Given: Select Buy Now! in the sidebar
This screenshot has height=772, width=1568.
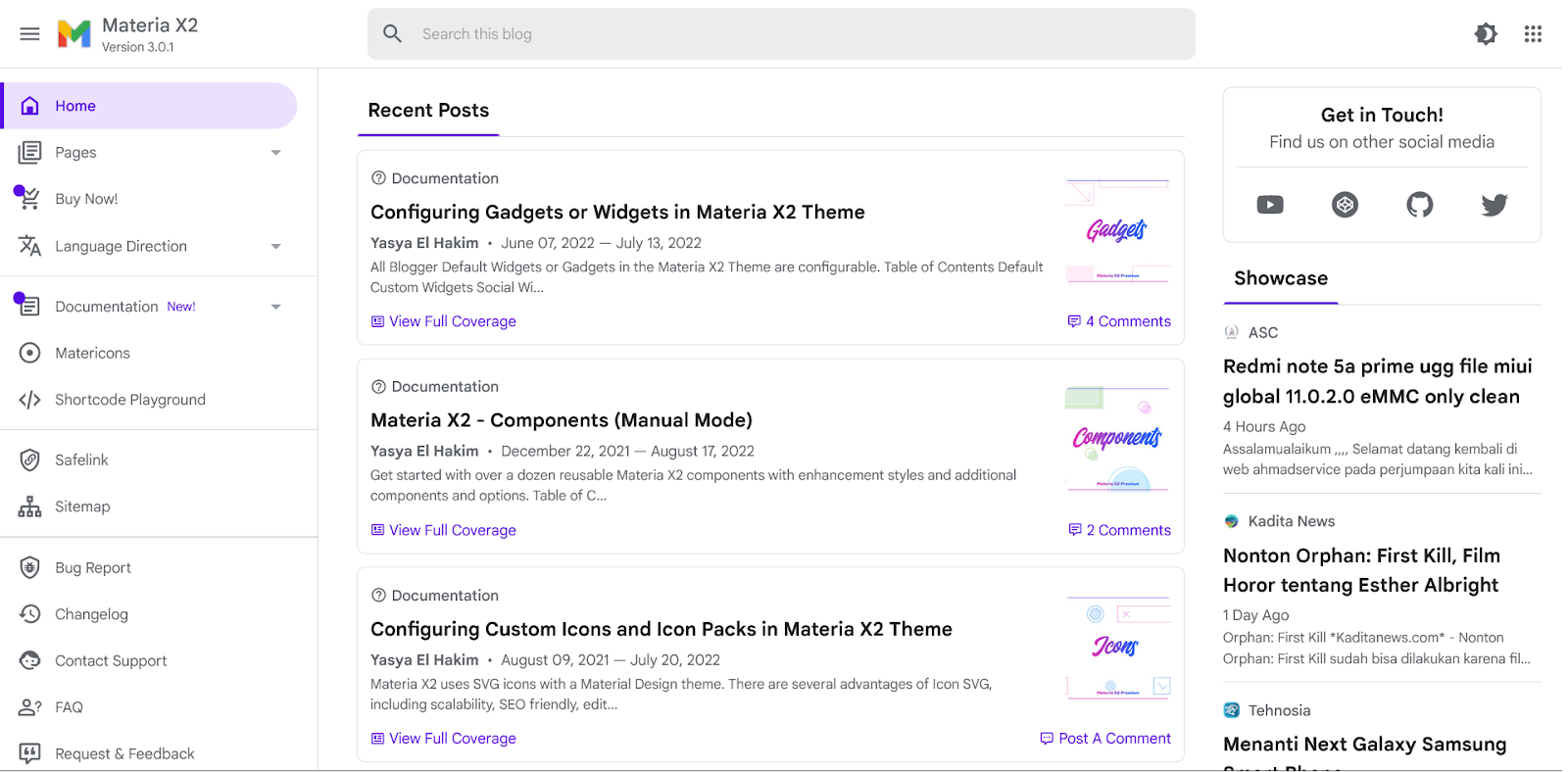Looking at the screenshot, I should coord(149,199).
